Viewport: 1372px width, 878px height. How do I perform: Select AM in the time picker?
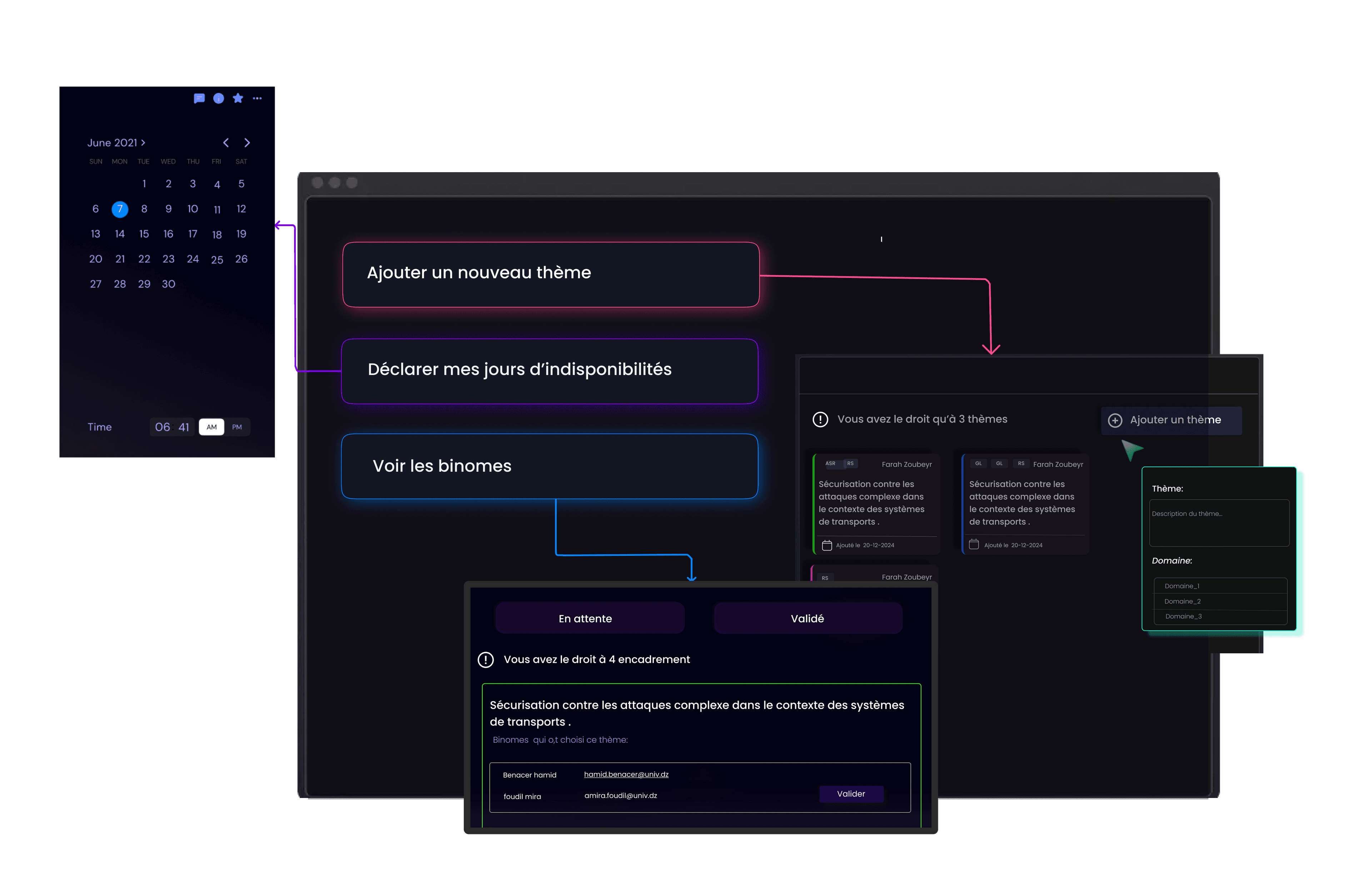pyautogui.click(x=212, y=427)
